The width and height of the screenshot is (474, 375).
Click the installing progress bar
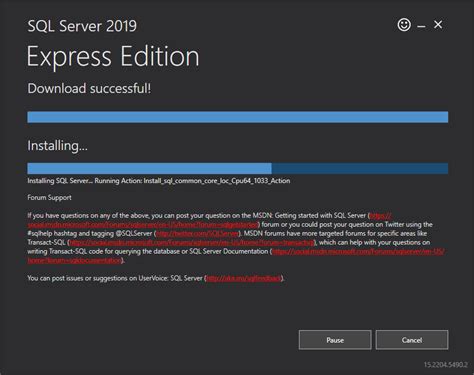tap(238, 168)
